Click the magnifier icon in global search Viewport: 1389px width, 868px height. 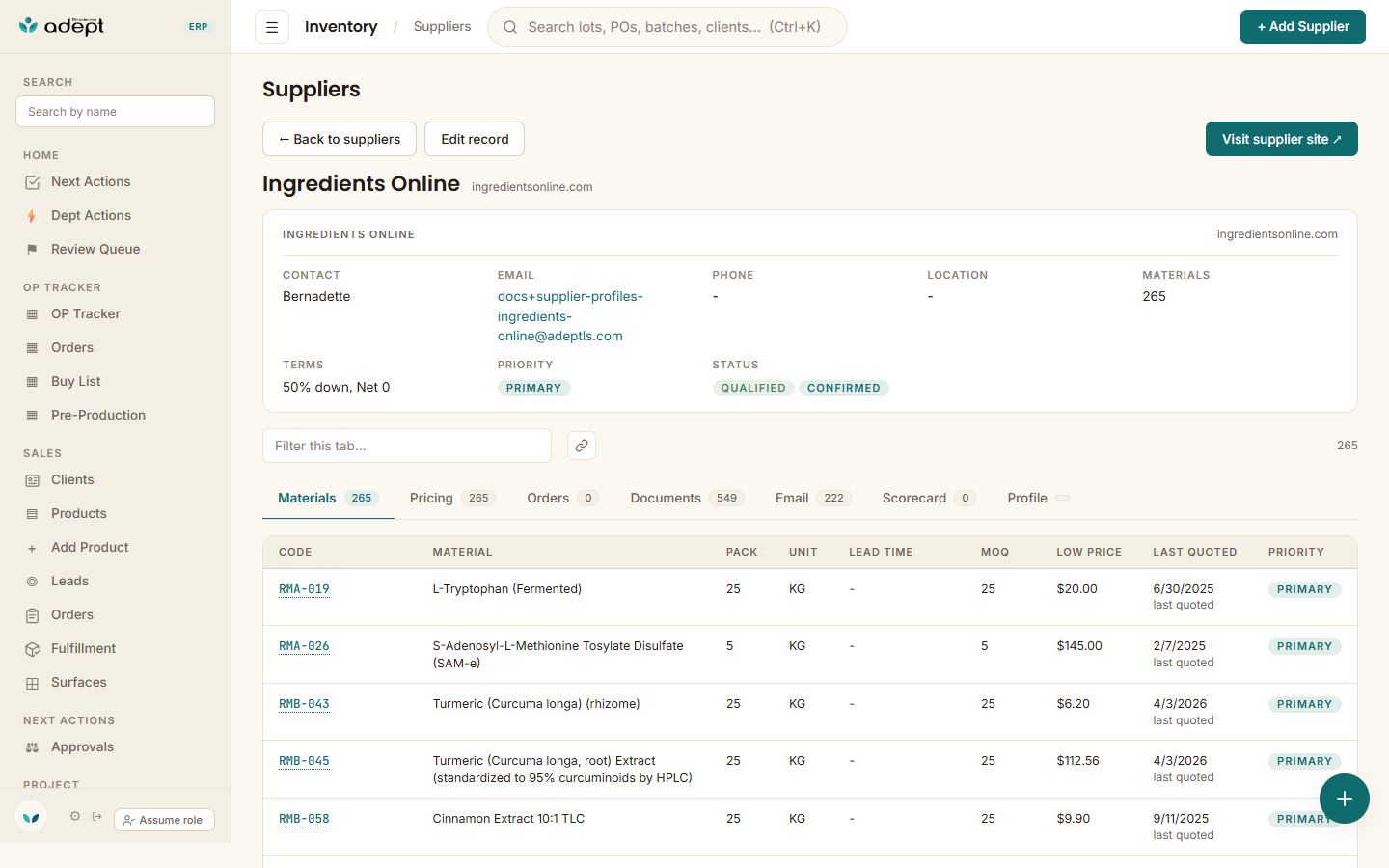click(x=510, y=27)
